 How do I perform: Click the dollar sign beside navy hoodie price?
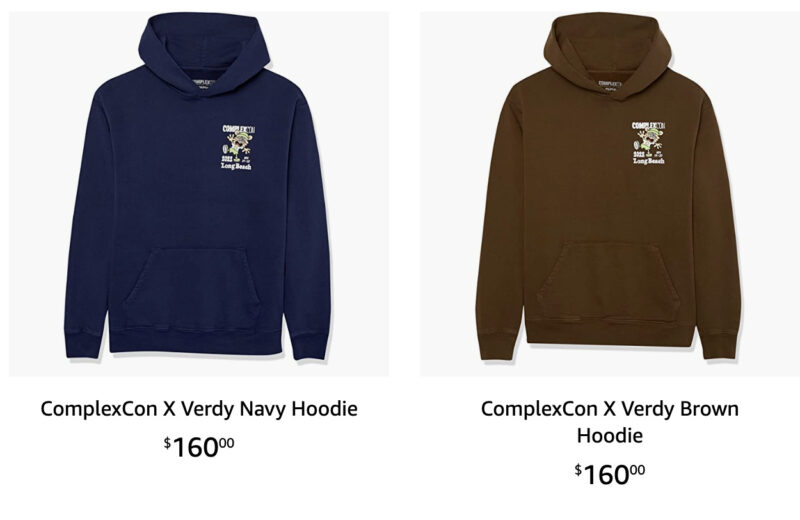coord(167,443)
